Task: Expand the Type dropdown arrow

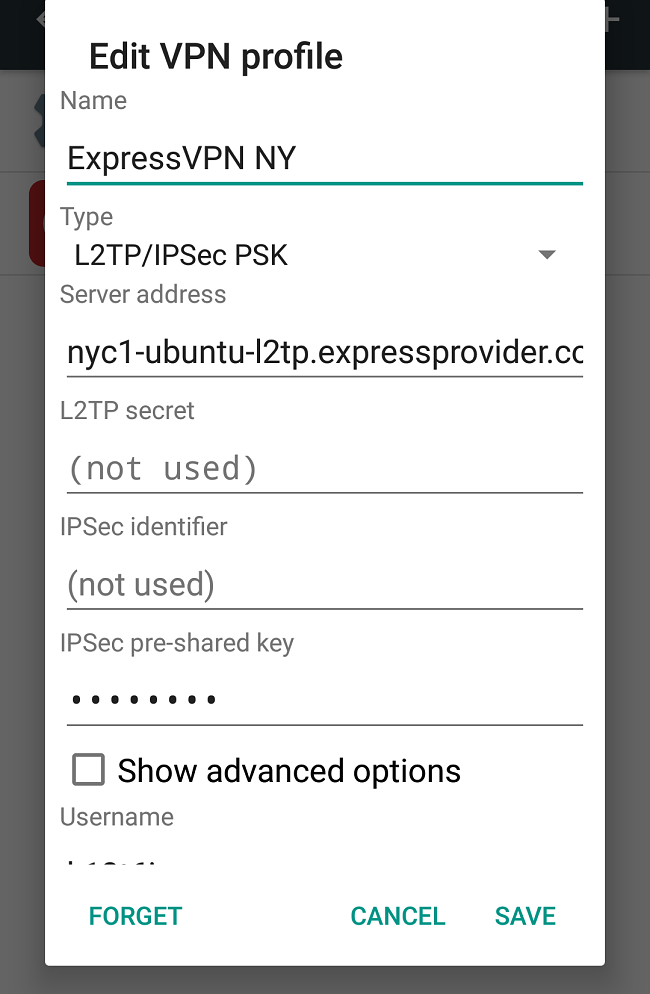Action: (x=547, y=255)
